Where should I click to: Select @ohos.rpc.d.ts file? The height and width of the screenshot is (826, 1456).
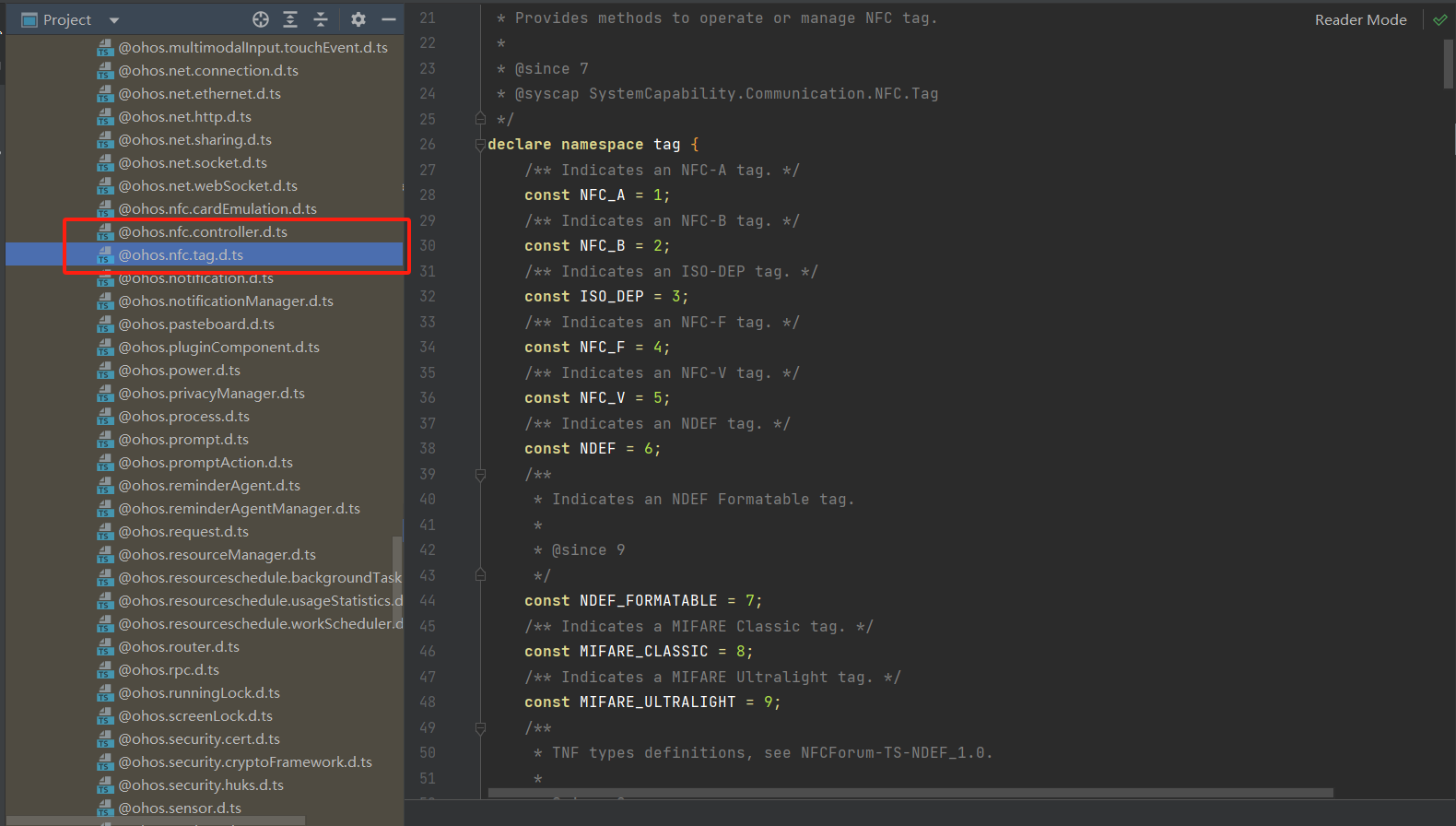169,669
